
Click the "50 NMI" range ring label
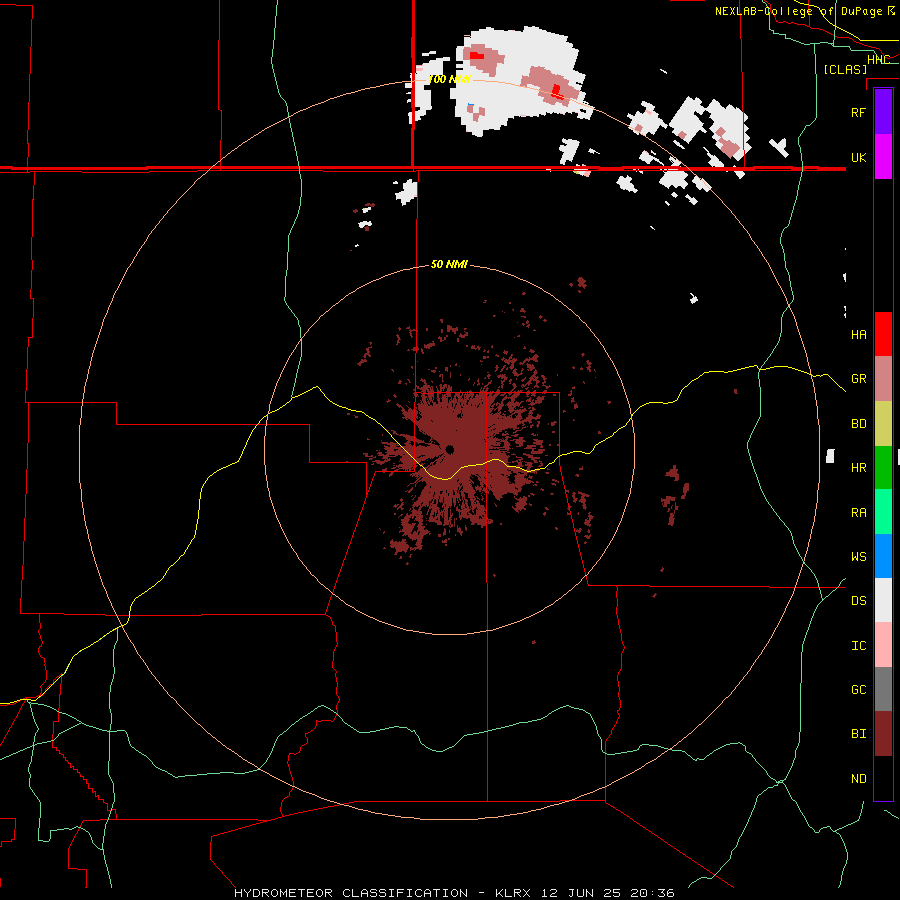pos(449,264)
